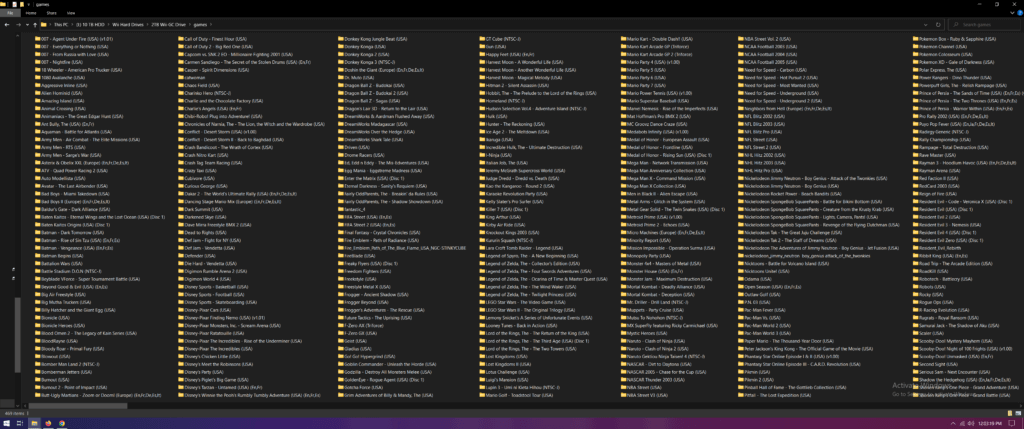This screenshot has height=429, width=1024.
Task: Click the Search games input box
Action: (x=980, y=23)
